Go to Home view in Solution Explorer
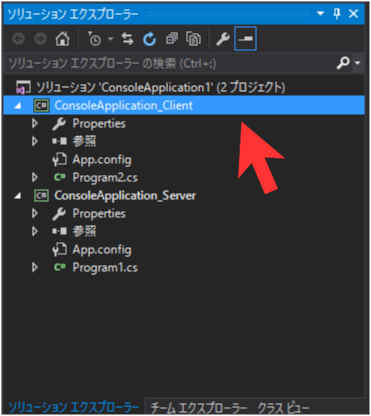This screenshot has width=371, height=416. (62, 39)
